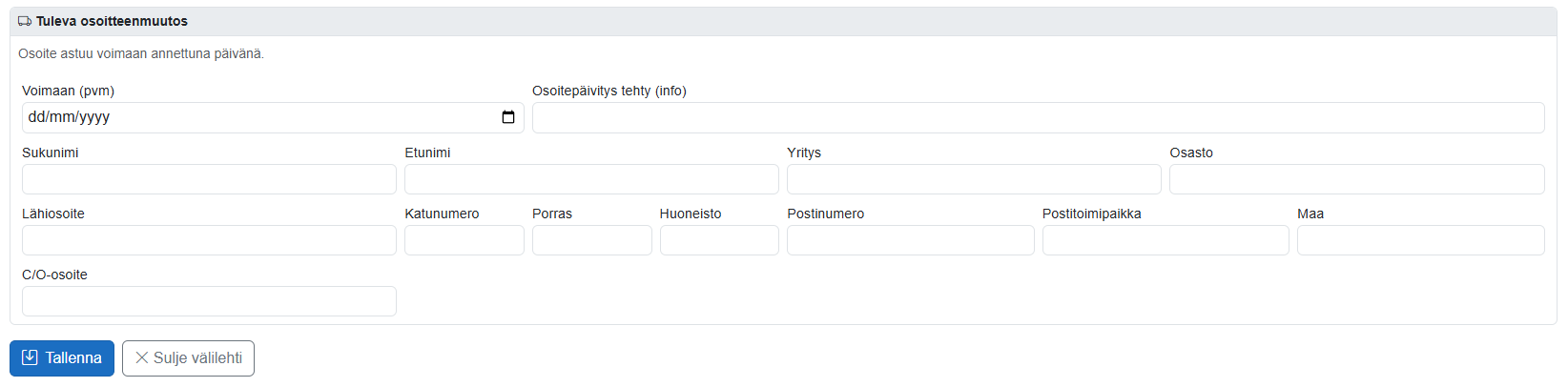The width and height of the screenshot is (1568, 387).
Task: Select the Katunumero field
Action: (464, 240)
